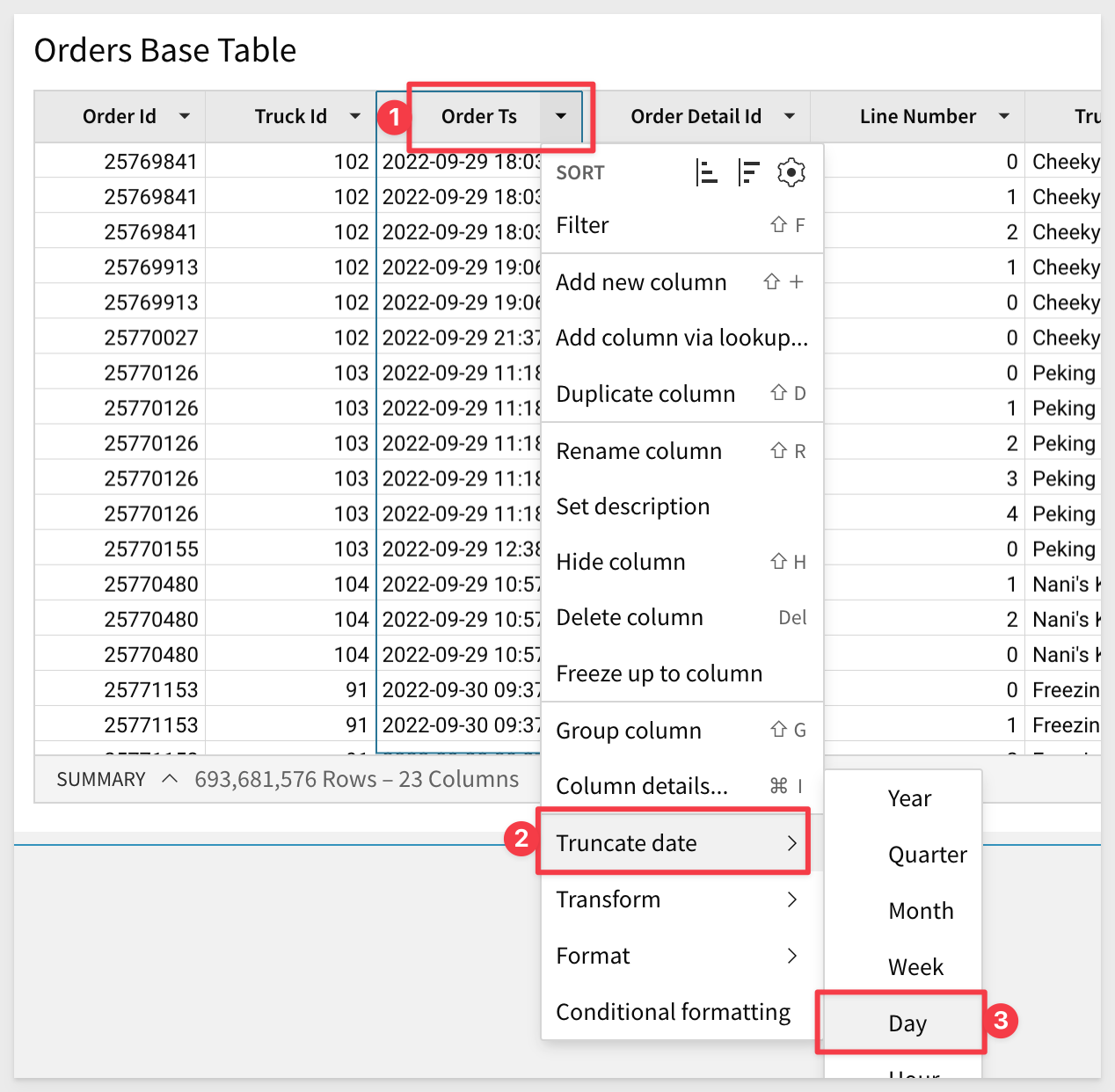Truncate date to Day
Image resolution: width=1115 pixels, height=1092 pixels.
[x=907, y=1023]
